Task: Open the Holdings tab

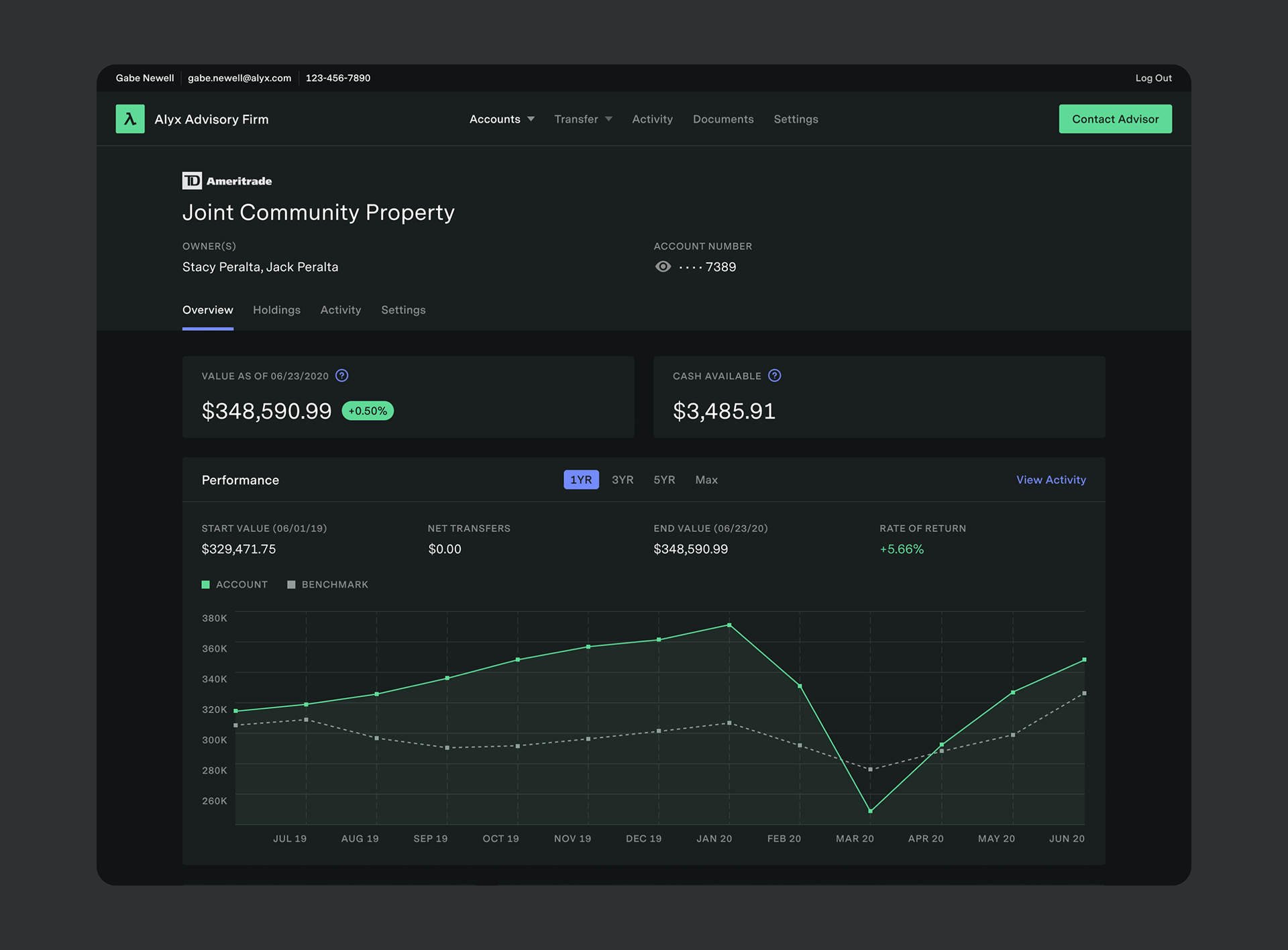Action: click(276, 310)
